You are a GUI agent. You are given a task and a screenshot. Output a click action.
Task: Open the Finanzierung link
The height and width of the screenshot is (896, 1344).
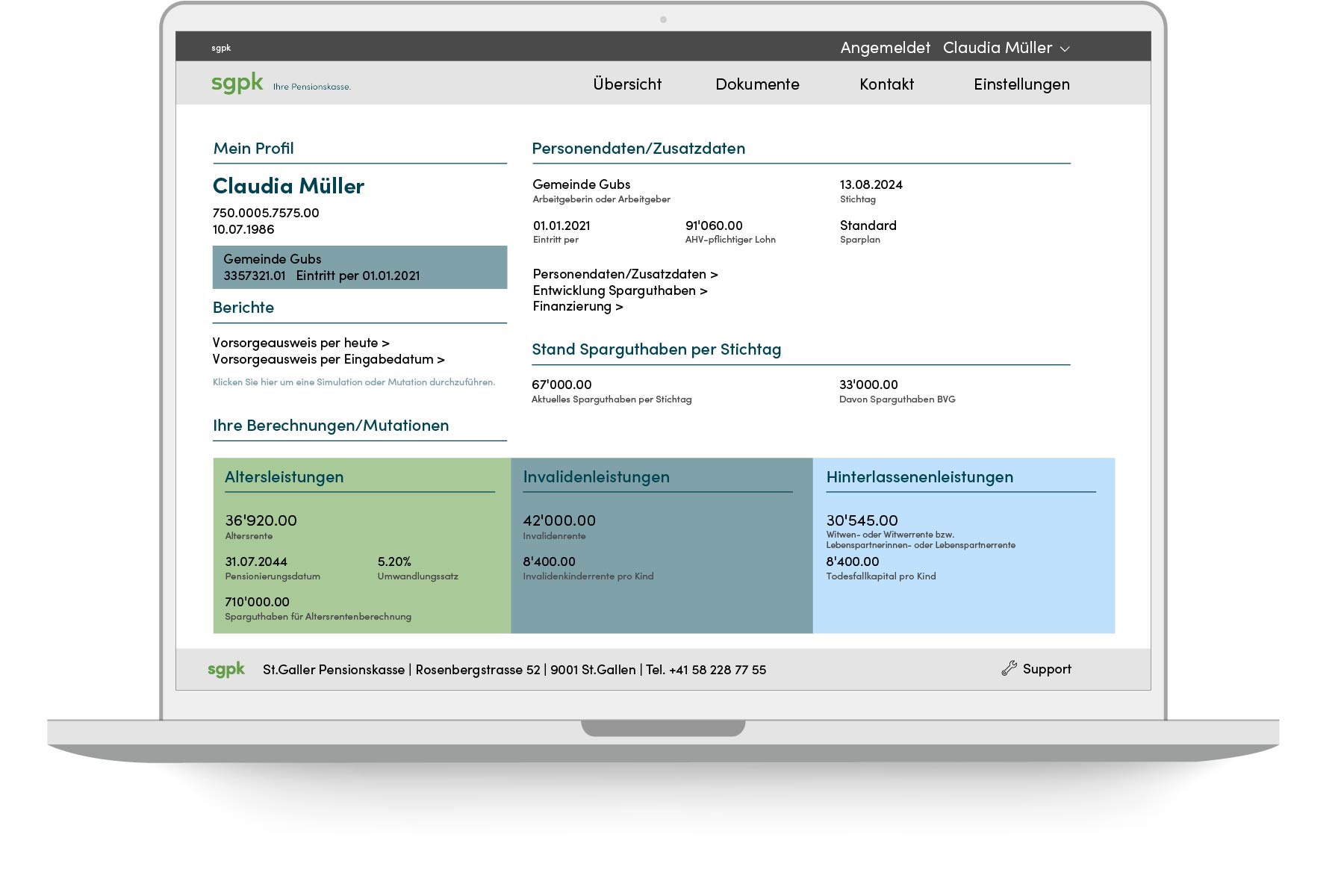577,306
